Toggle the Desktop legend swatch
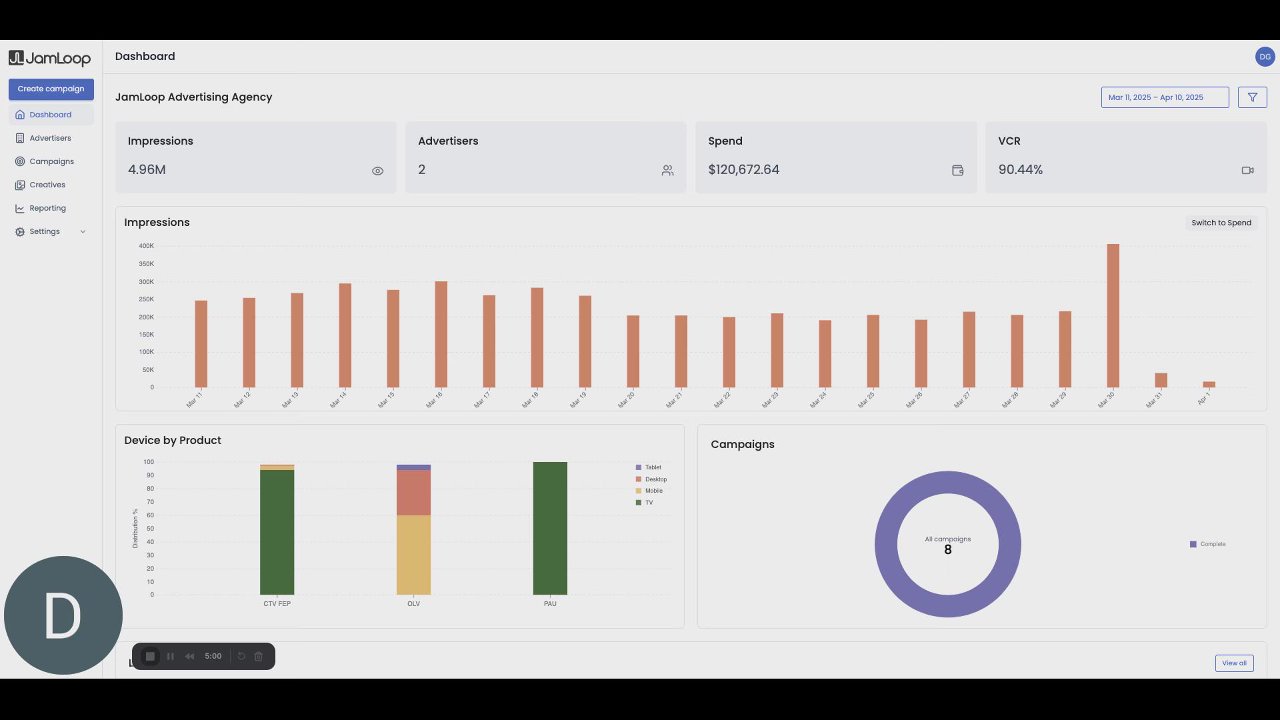 click(x=639, y=479)
